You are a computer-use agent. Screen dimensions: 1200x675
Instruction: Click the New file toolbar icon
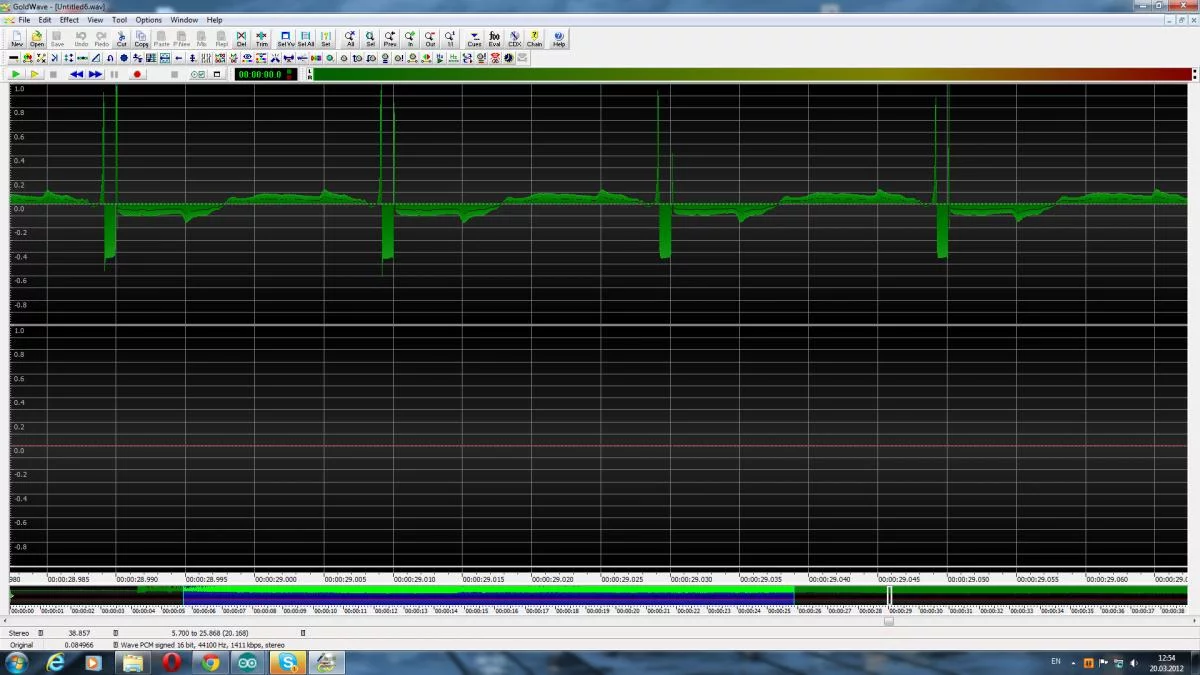[16, 39]
